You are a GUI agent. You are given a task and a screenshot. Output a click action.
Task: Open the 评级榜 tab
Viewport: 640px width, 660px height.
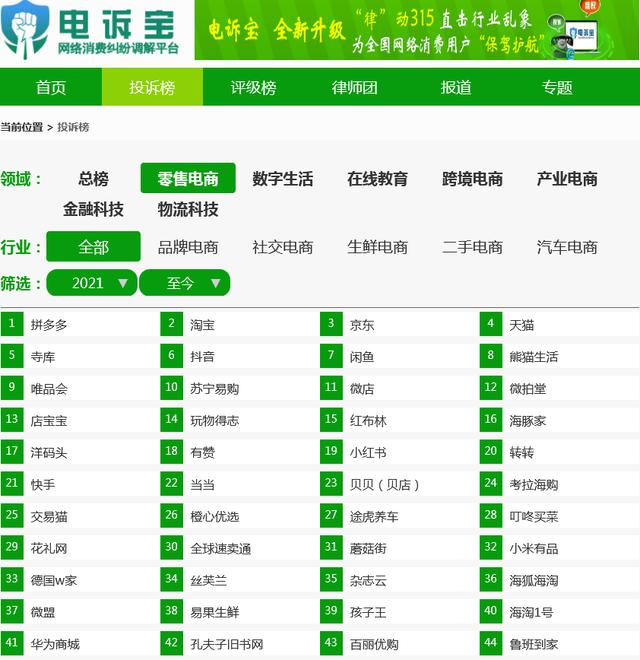click(x=253, y=87)
